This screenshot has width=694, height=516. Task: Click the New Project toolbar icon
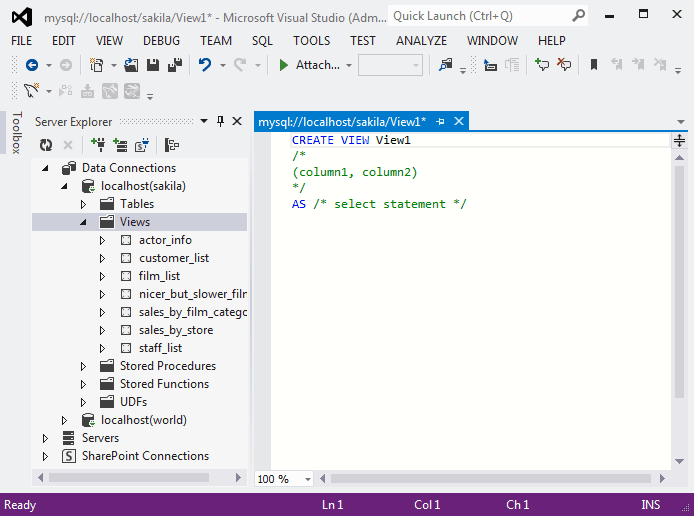pos(96,65)
